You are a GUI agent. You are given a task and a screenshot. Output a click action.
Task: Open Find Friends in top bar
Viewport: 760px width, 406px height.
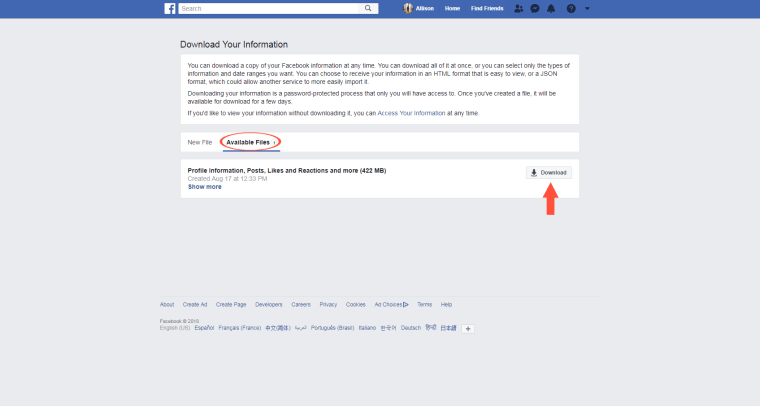(487, 8)
